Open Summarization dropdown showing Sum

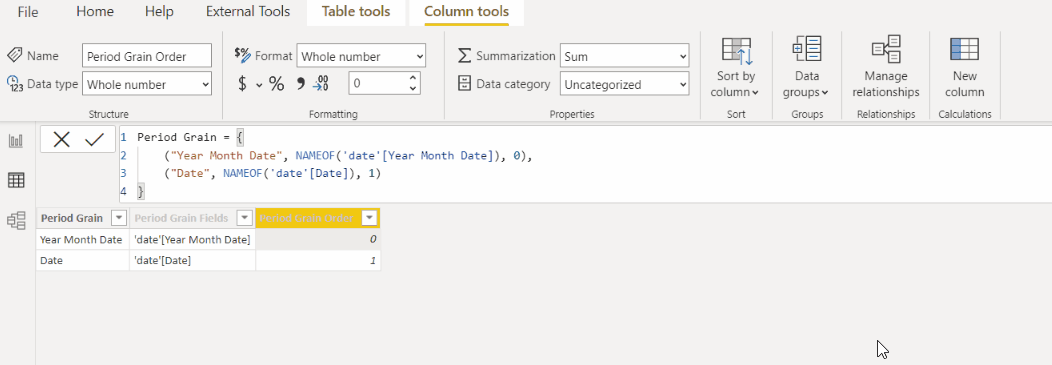(x=625, y=56)
